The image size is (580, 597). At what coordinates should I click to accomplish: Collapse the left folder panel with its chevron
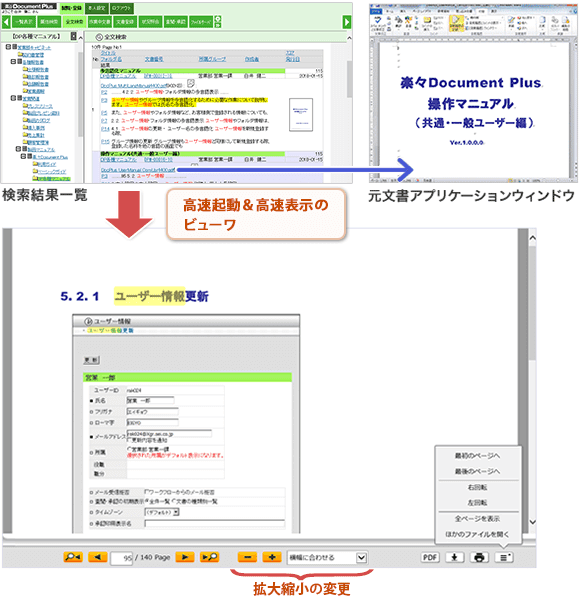coord(81,38)
